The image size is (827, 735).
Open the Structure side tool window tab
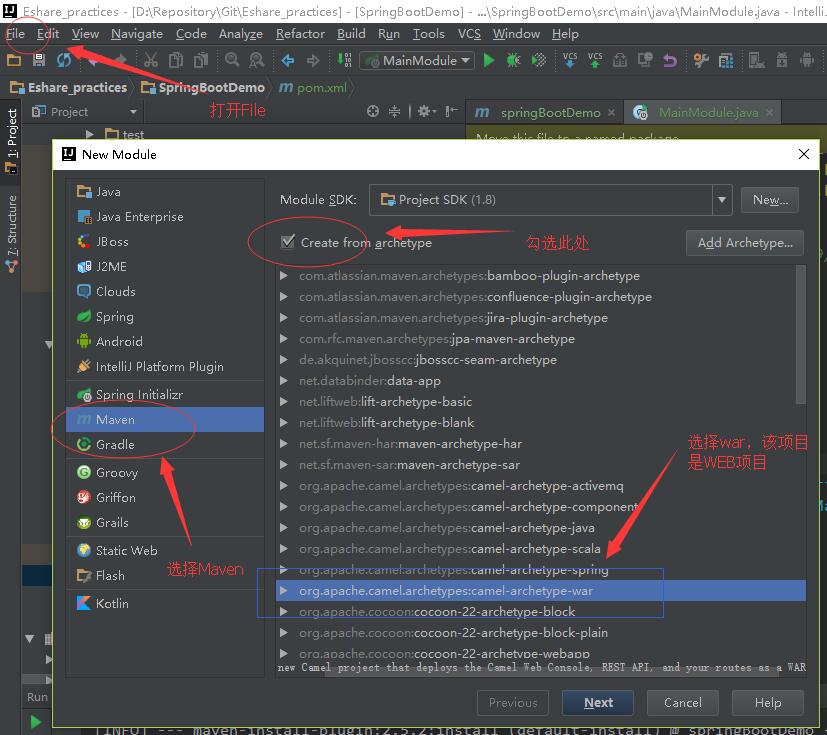point(11,234)
